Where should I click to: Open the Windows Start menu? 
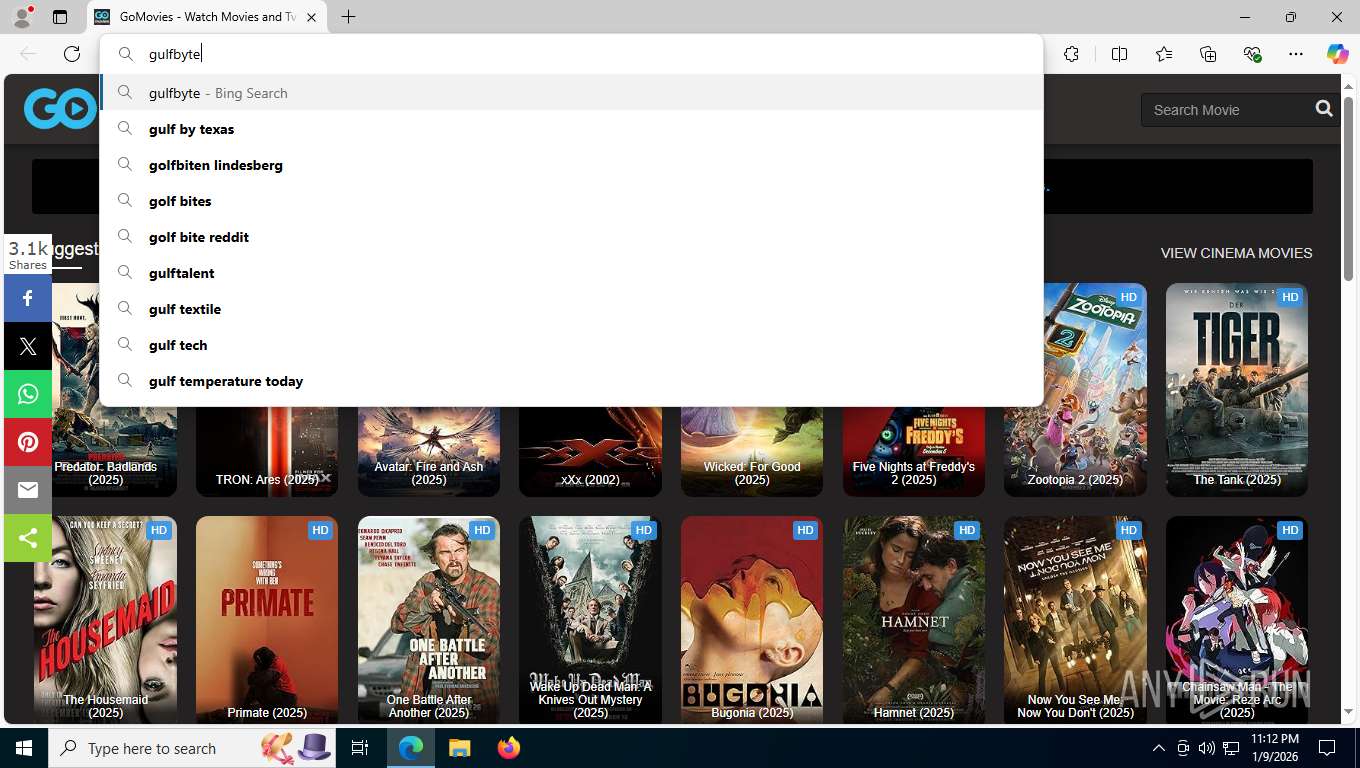tap(24, 748)
